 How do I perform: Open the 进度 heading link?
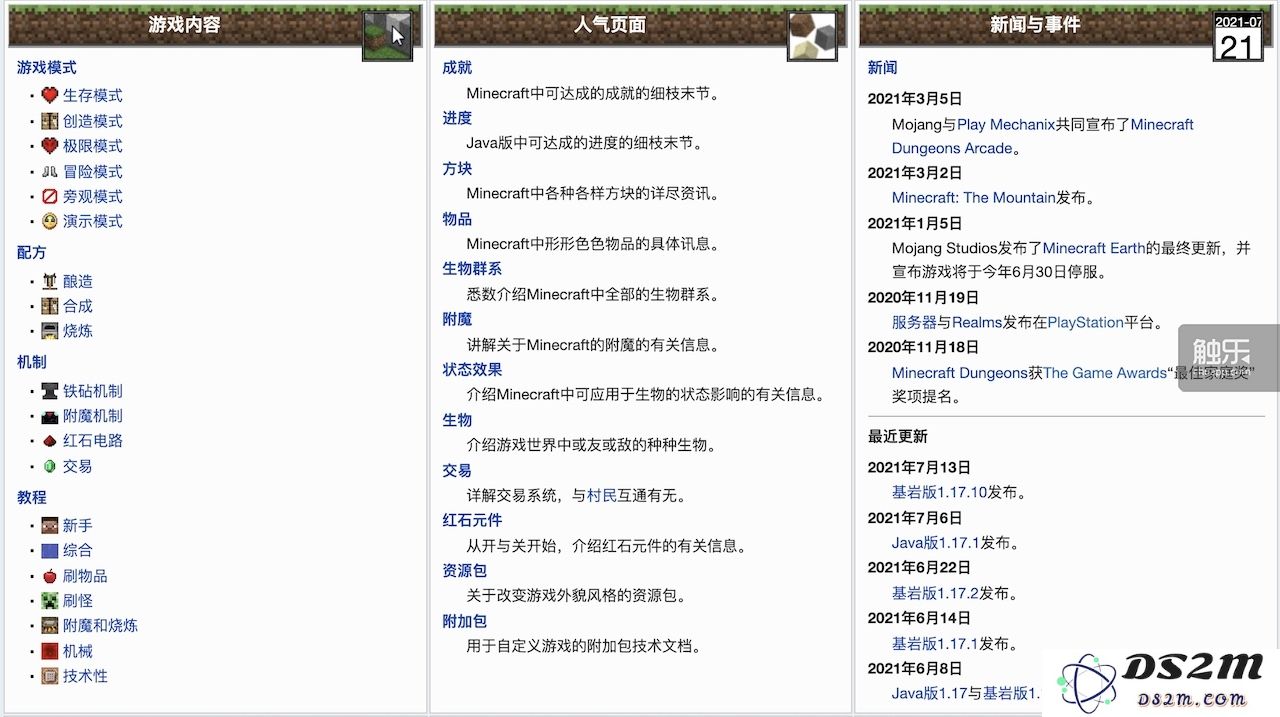(x=457, y=118)
